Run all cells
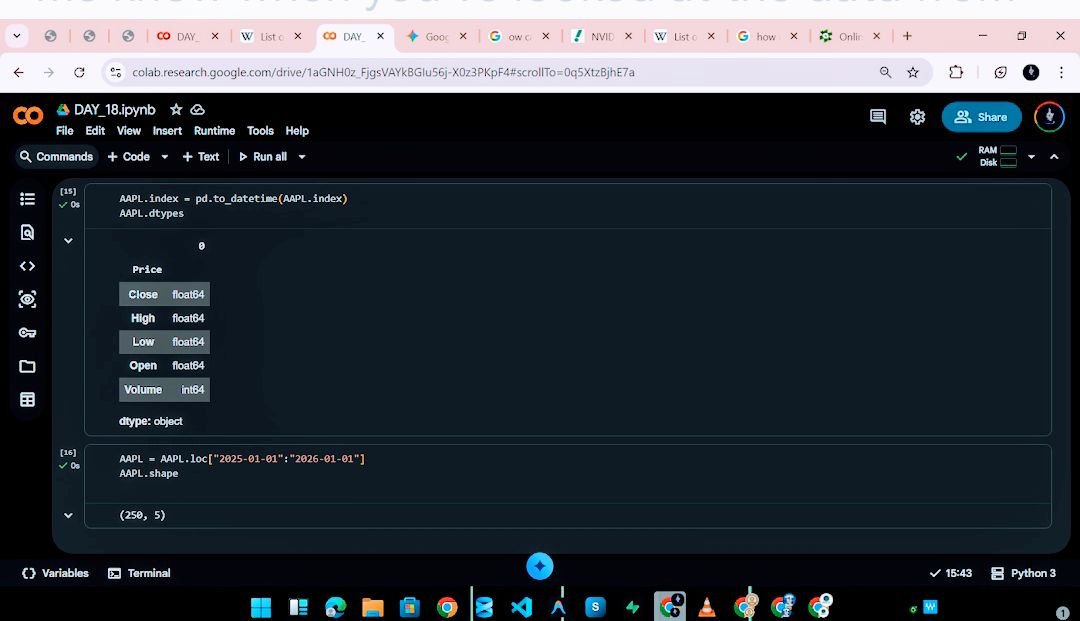 pos(263,157)
